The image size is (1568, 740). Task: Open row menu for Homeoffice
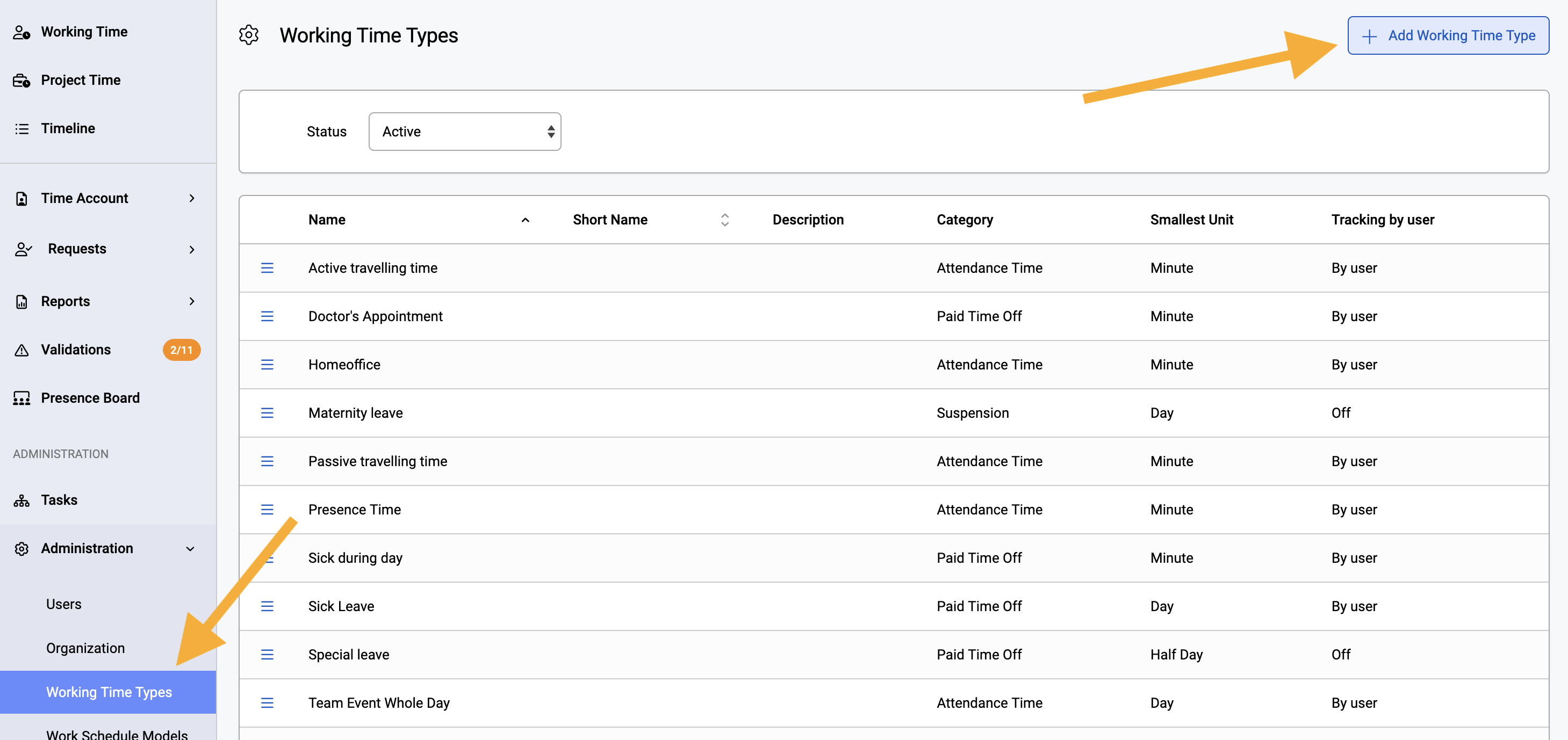pos(267,365)
